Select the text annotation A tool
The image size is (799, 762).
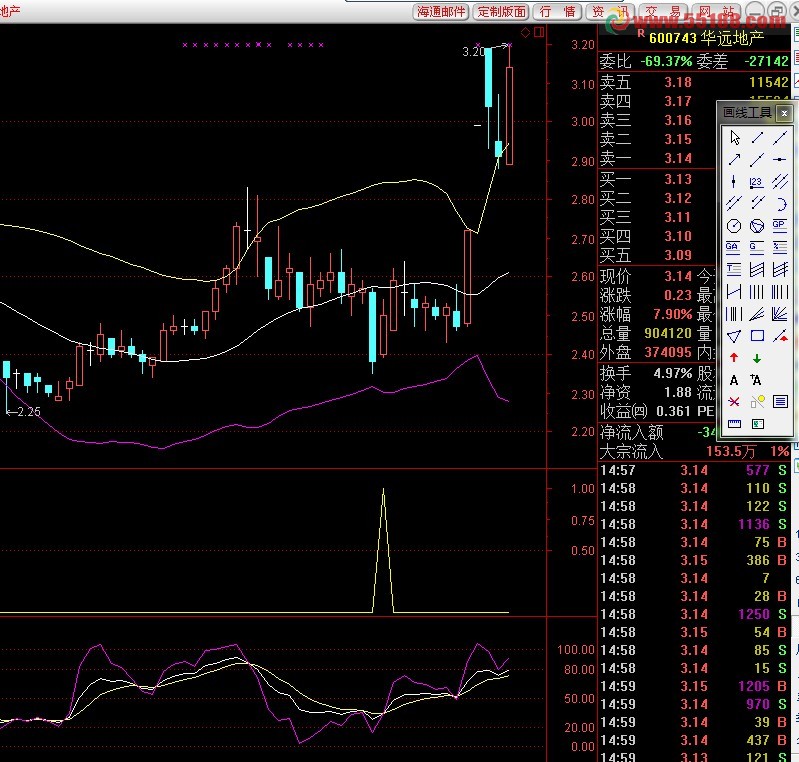coord(734,380)
